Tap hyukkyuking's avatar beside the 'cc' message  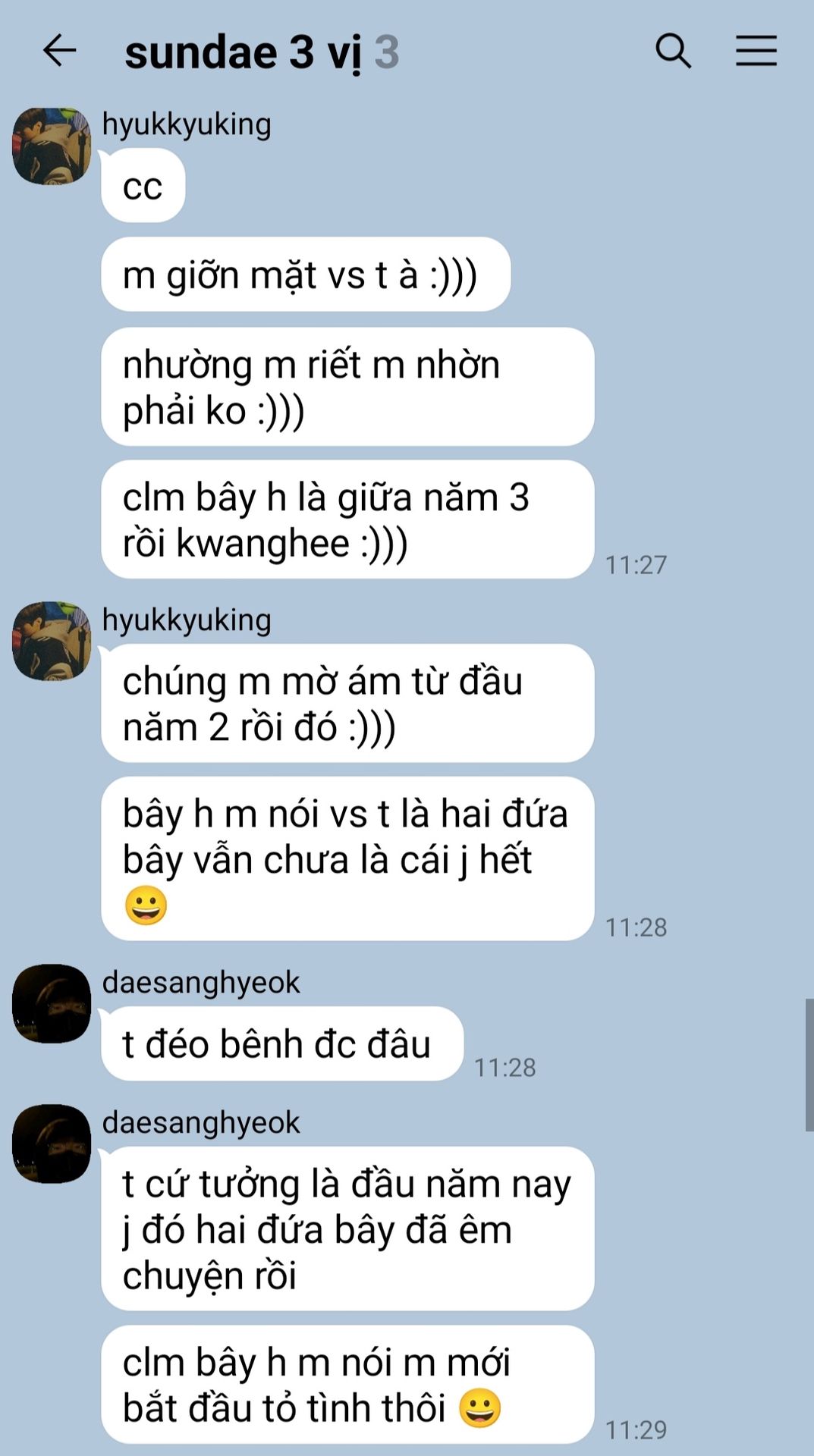pyautogui.click(x=52, y=146)
